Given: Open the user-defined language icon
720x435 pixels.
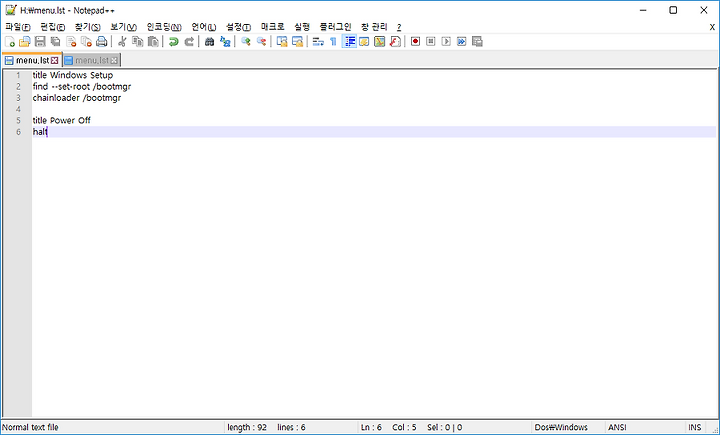Looking at the screenshot, I should (364, 42).
